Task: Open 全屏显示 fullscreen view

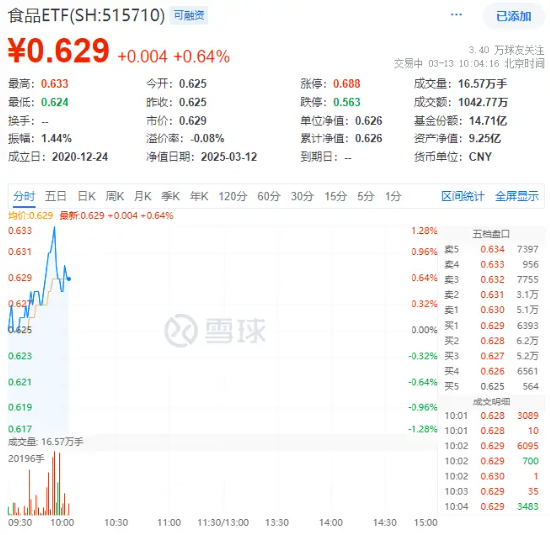Action: (x=517, y=196)
